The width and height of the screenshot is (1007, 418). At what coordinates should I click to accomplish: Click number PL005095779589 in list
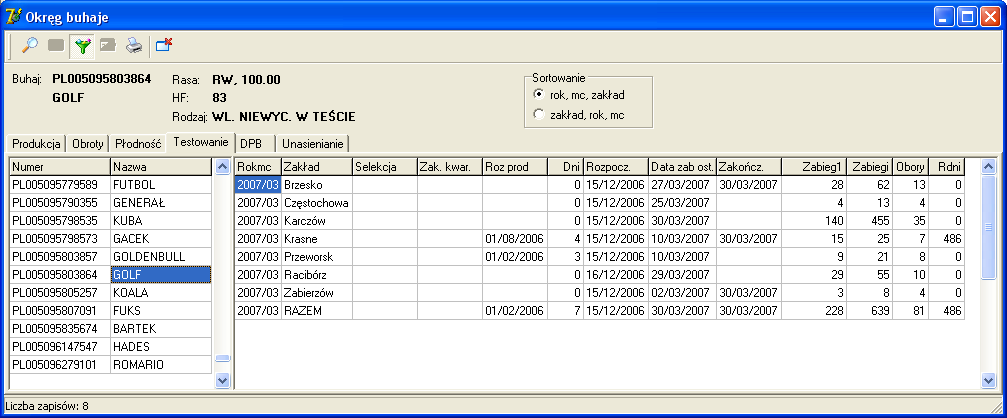point(60,185)
